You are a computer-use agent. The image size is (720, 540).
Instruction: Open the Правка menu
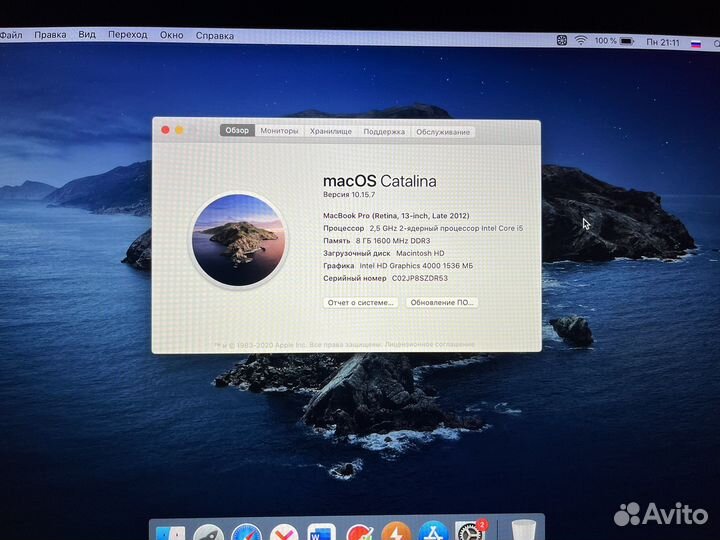50,35
